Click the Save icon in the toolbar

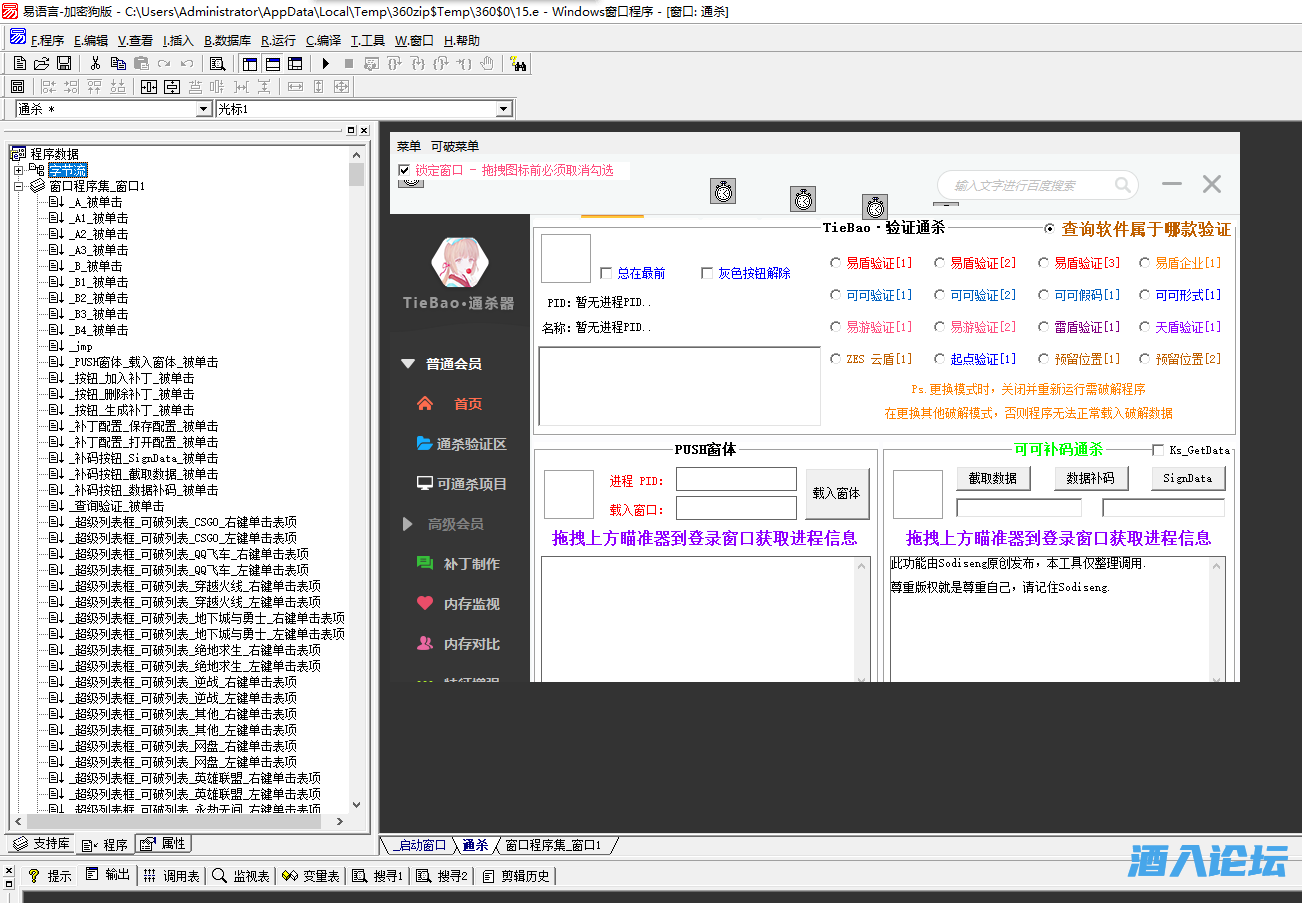click(x=63, y=62)
